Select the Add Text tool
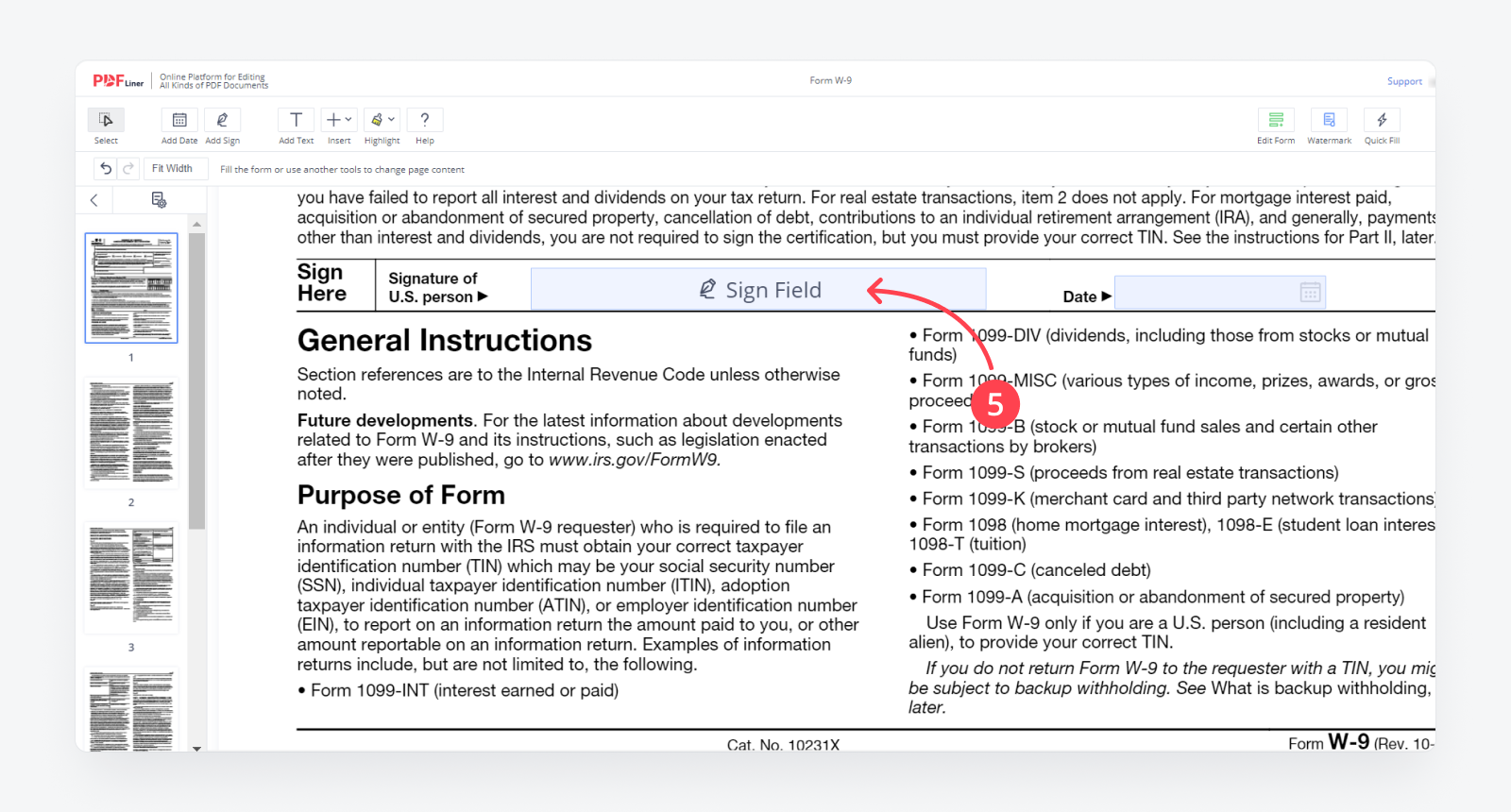1511x812 pixels. (297, 120)
